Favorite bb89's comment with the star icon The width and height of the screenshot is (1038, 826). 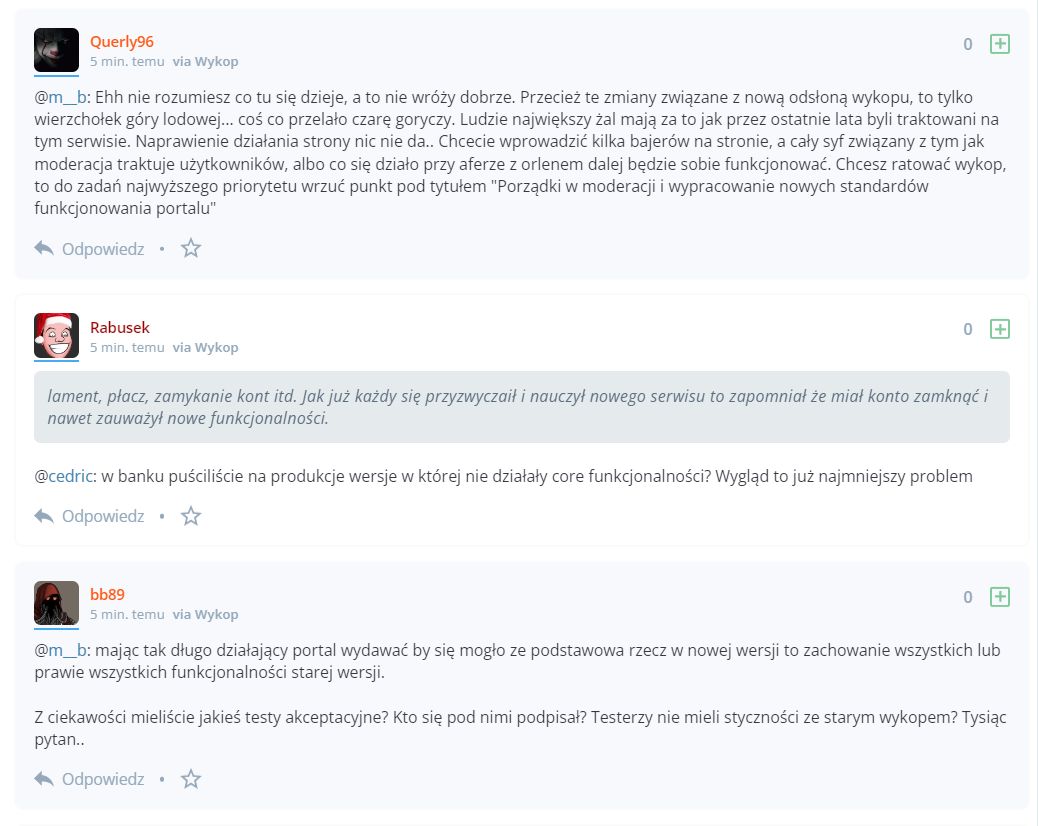coord(191,779)
